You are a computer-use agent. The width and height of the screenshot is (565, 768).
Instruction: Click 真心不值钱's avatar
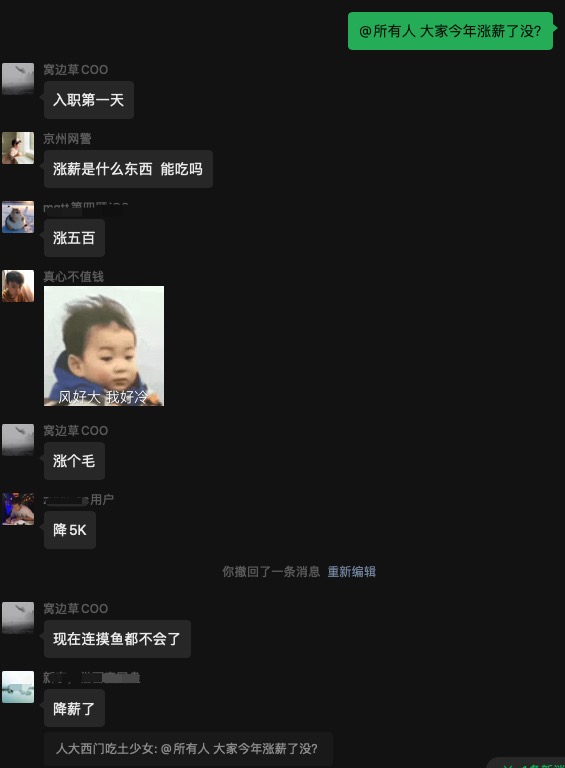(18, 286)
